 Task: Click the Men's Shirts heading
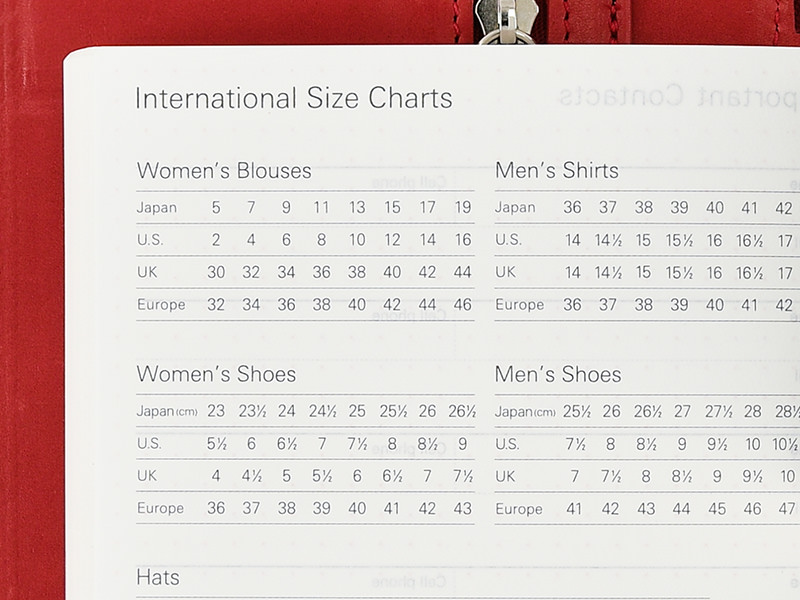tap(557, 171)
